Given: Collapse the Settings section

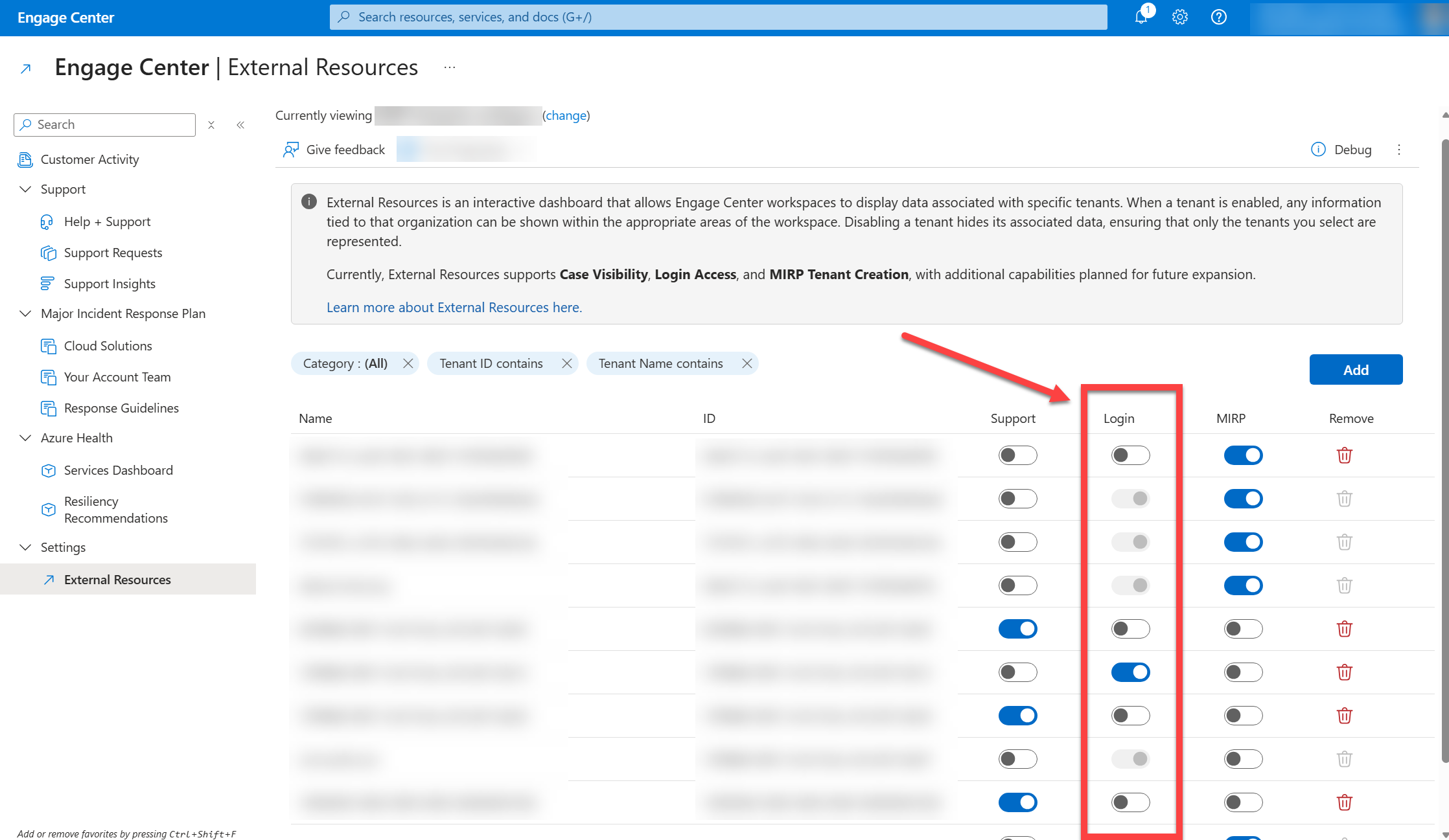Looking at the screenshot, I should [26, 547].
